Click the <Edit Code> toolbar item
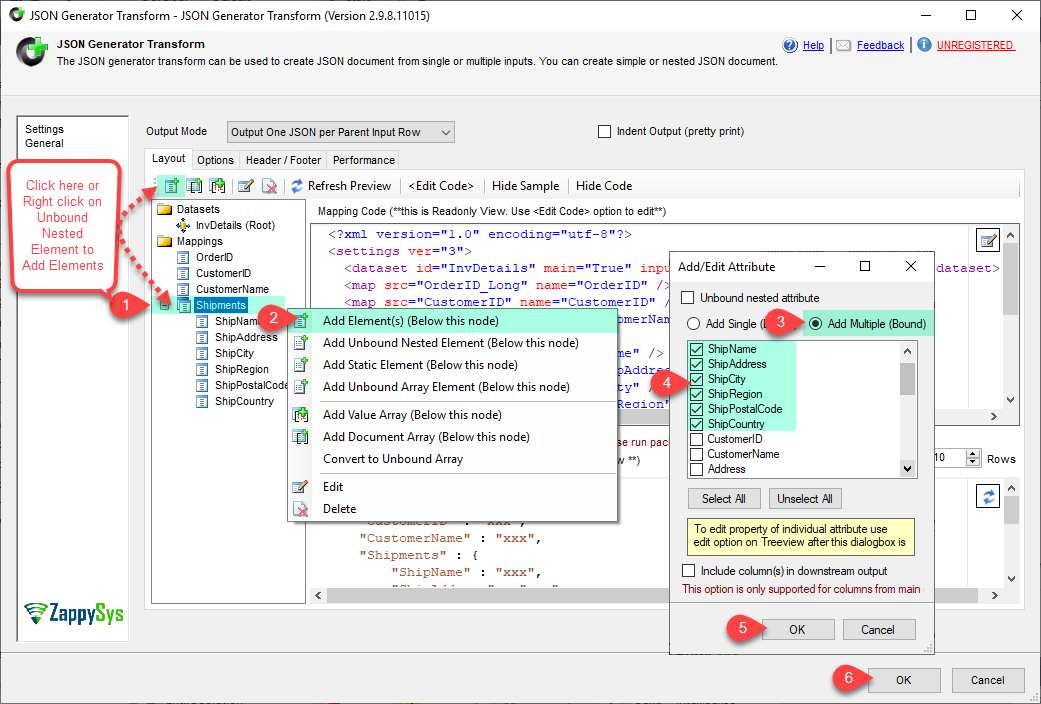 tap(441, 186)
